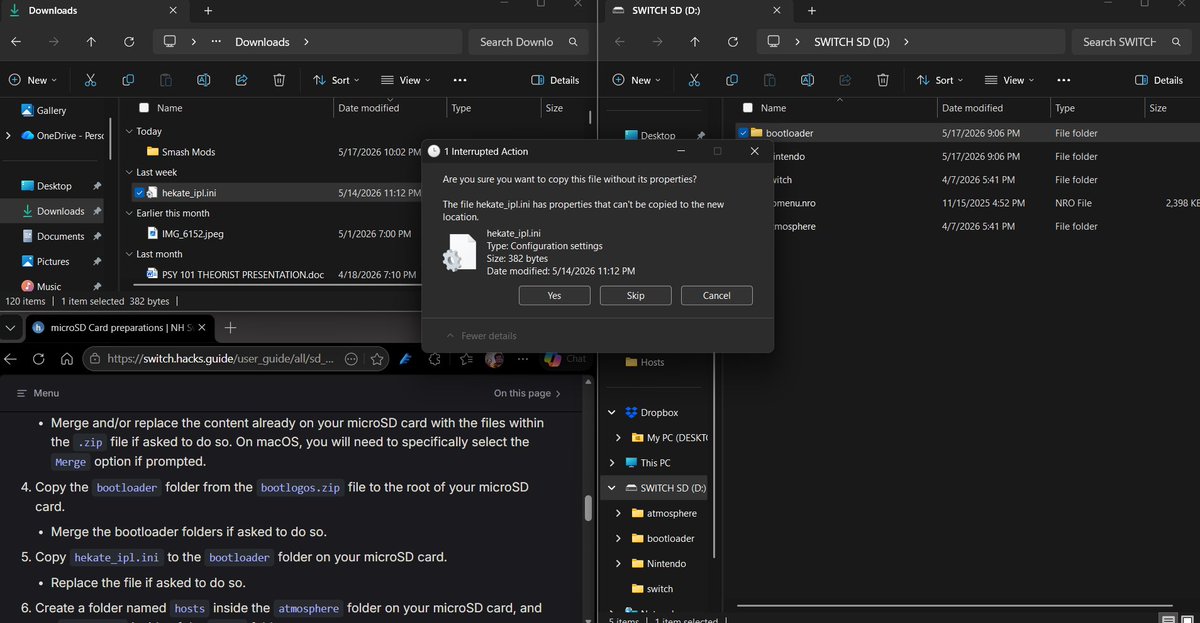Click Yes in the Interrupted Action dialog
1200x623 pixels.
554,295
